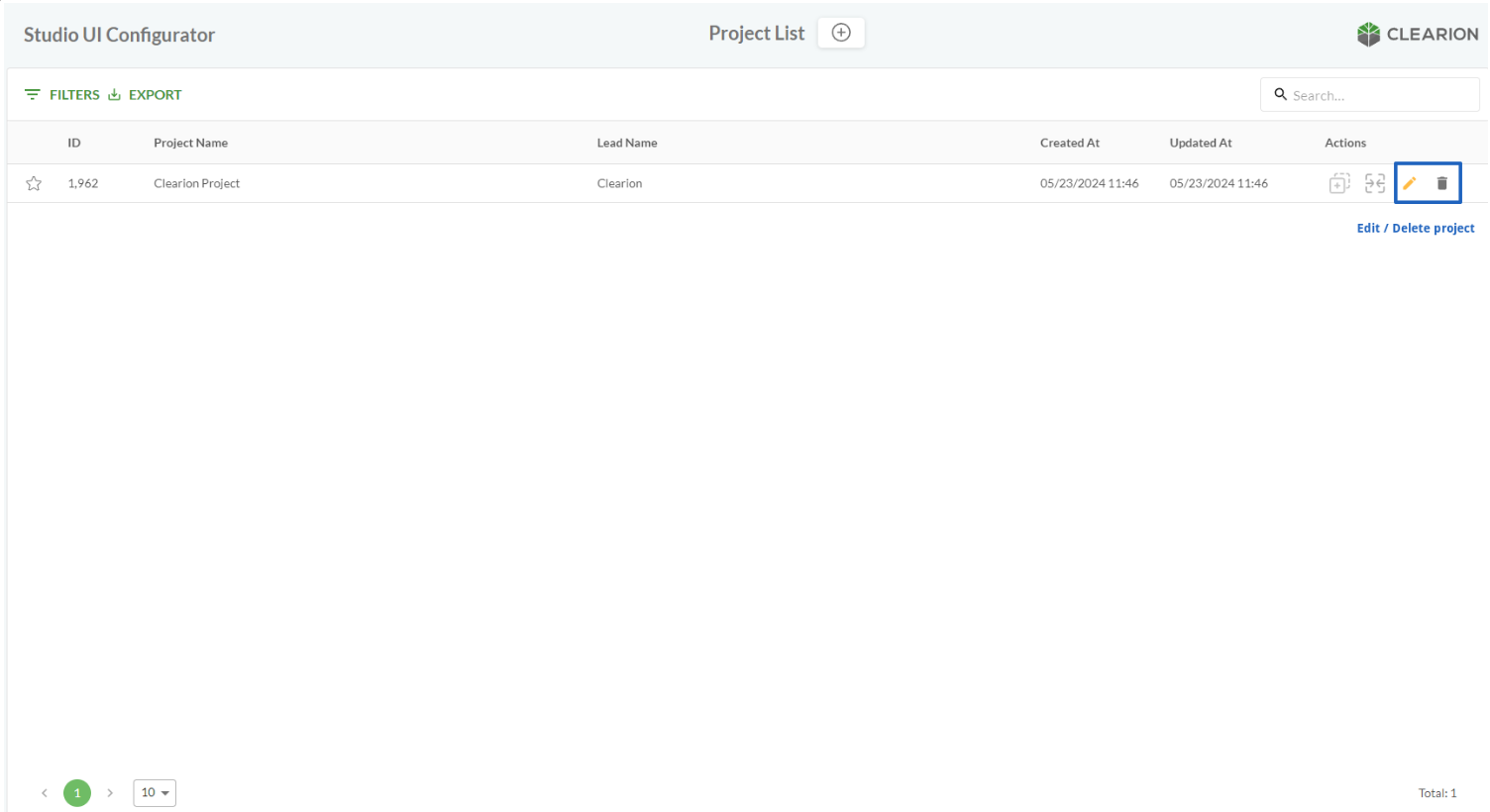The height and width of the screenshot is (812, 1490).
Task: Sort by the Lead Name column header
Action: pos(627,143)
